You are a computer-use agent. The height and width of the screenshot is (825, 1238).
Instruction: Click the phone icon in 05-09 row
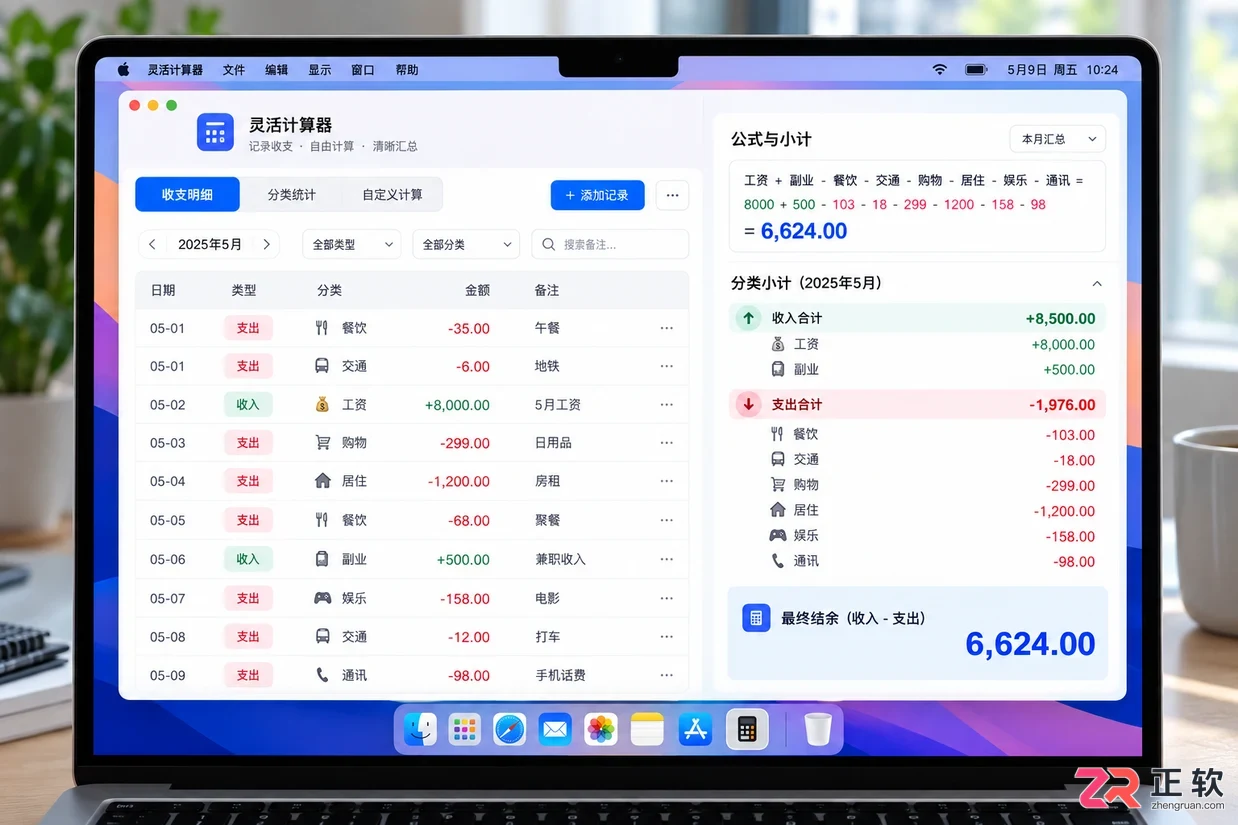coord(322,675)
